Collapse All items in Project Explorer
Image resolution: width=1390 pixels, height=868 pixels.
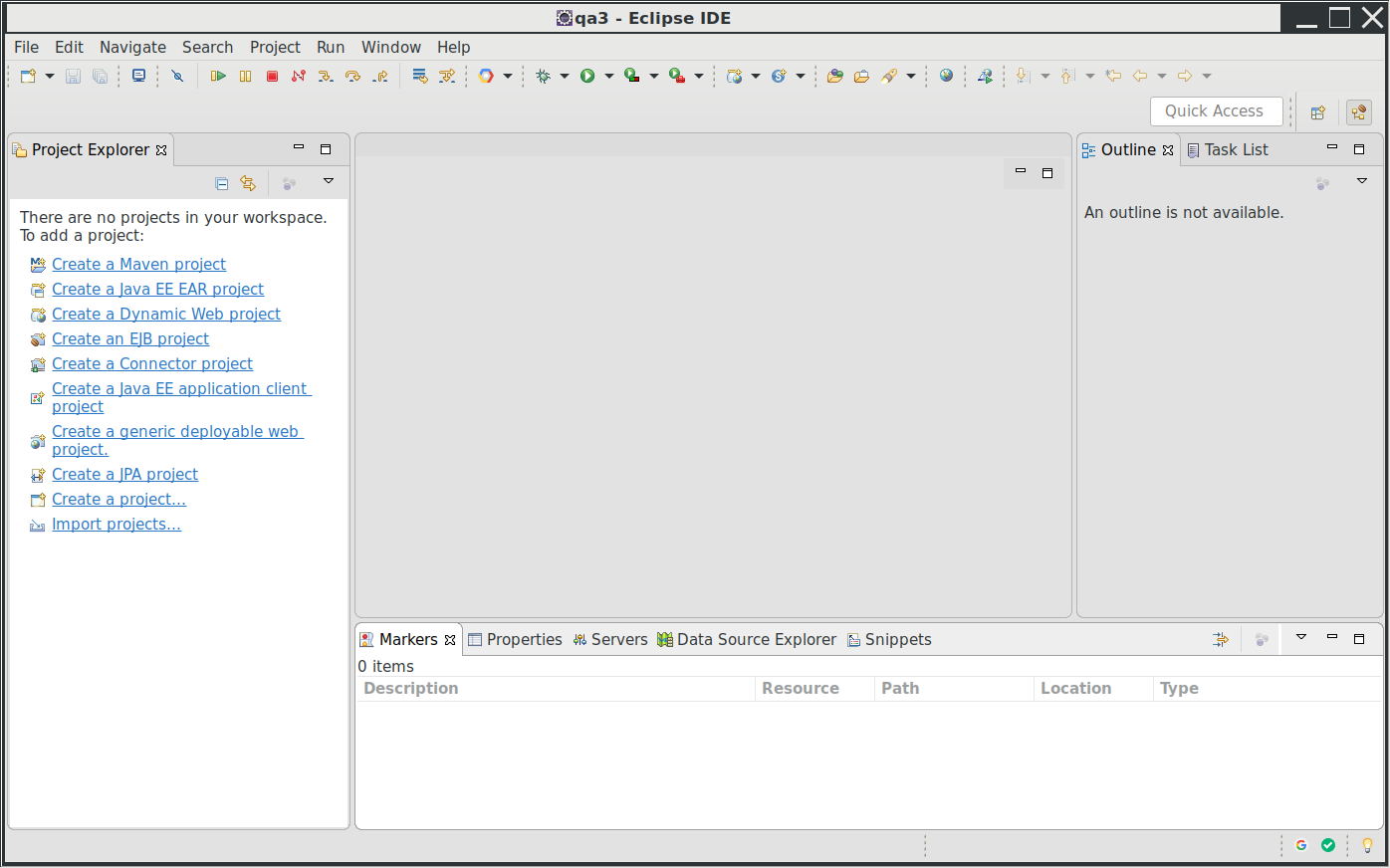coord(221,183)
